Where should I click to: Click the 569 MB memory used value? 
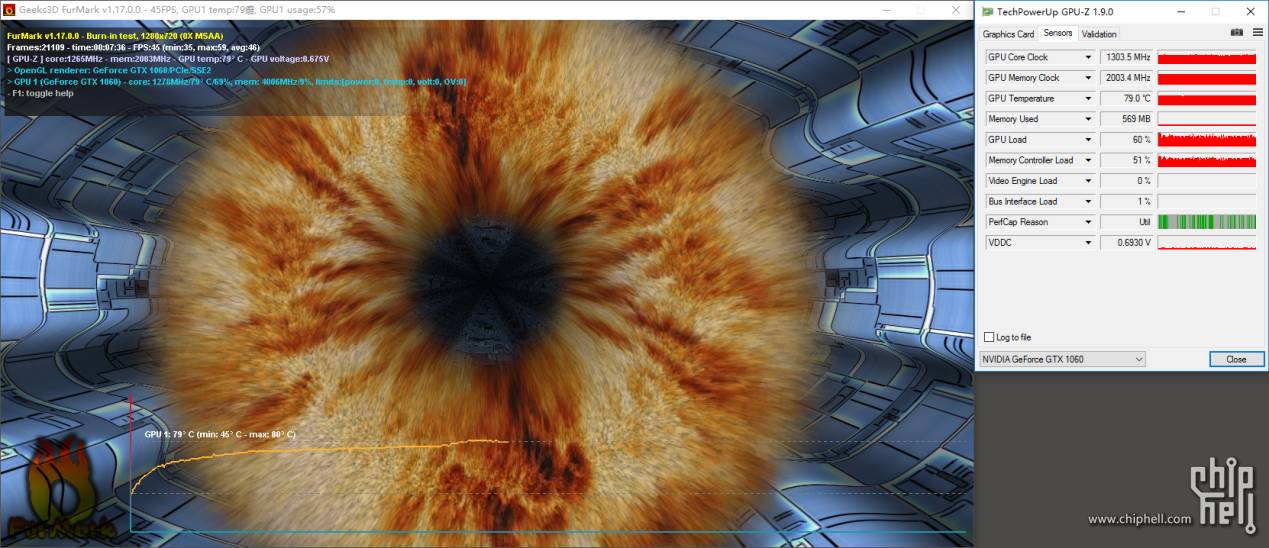(1127, 119)
